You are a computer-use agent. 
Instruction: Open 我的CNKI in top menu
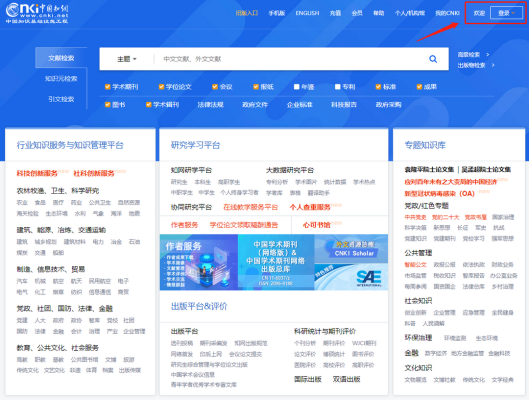(x=447, y=13)
